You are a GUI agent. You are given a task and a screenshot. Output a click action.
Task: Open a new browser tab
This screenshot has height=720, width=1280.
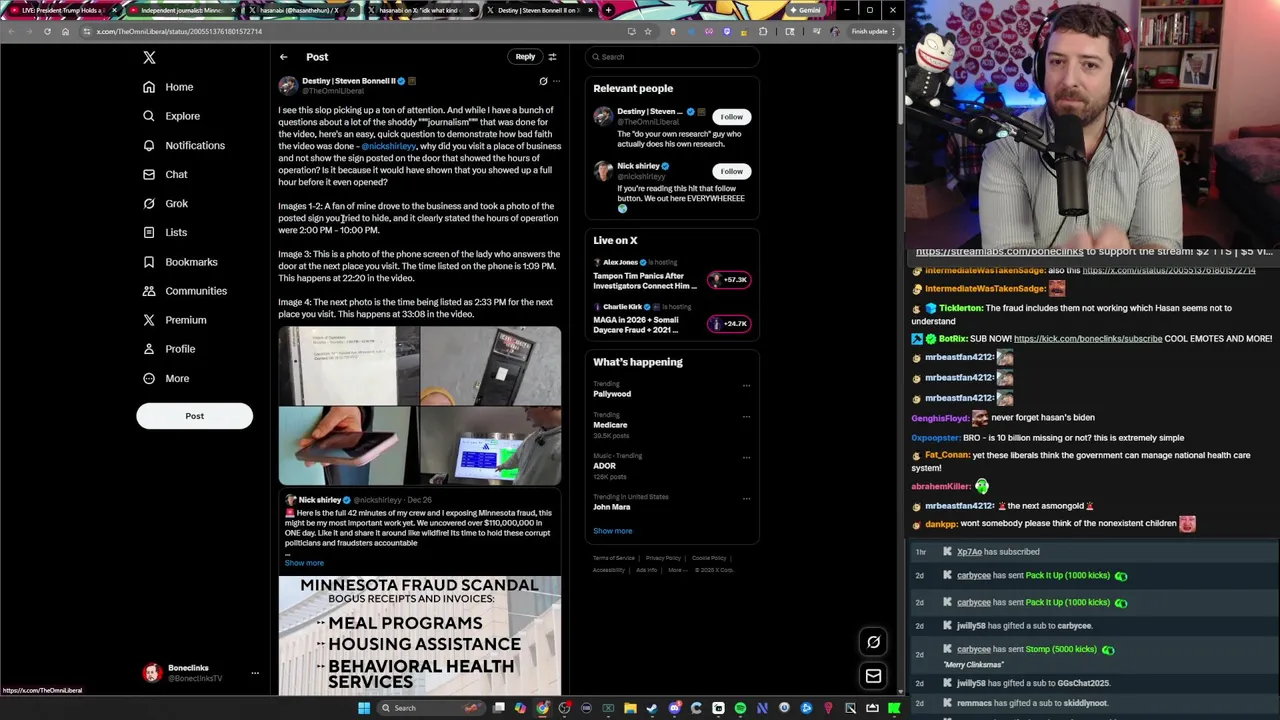point(608,10)
